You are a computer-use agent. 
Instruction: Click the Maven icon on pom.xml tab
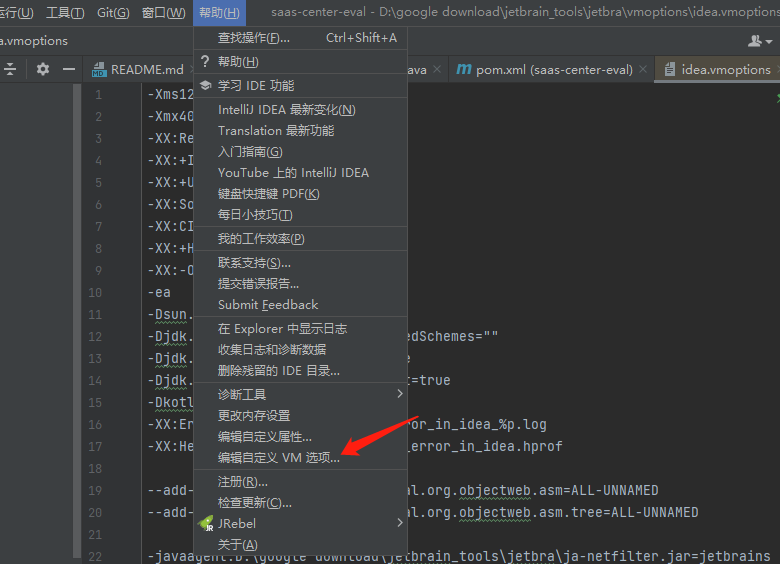[464, 69]
